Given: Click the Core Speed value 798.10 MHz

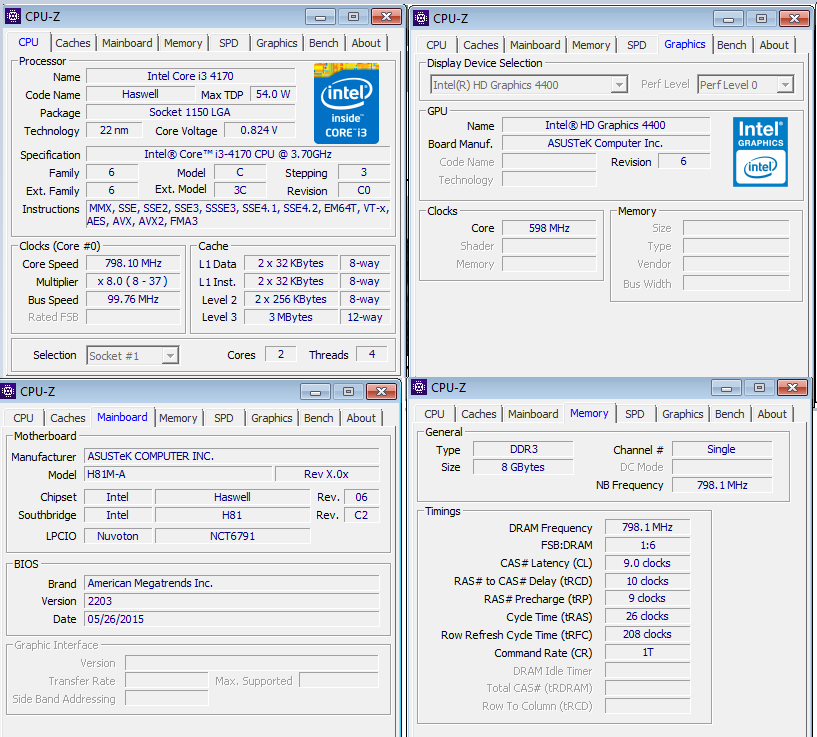Looking at the screenshot, I should pos(133,263).
